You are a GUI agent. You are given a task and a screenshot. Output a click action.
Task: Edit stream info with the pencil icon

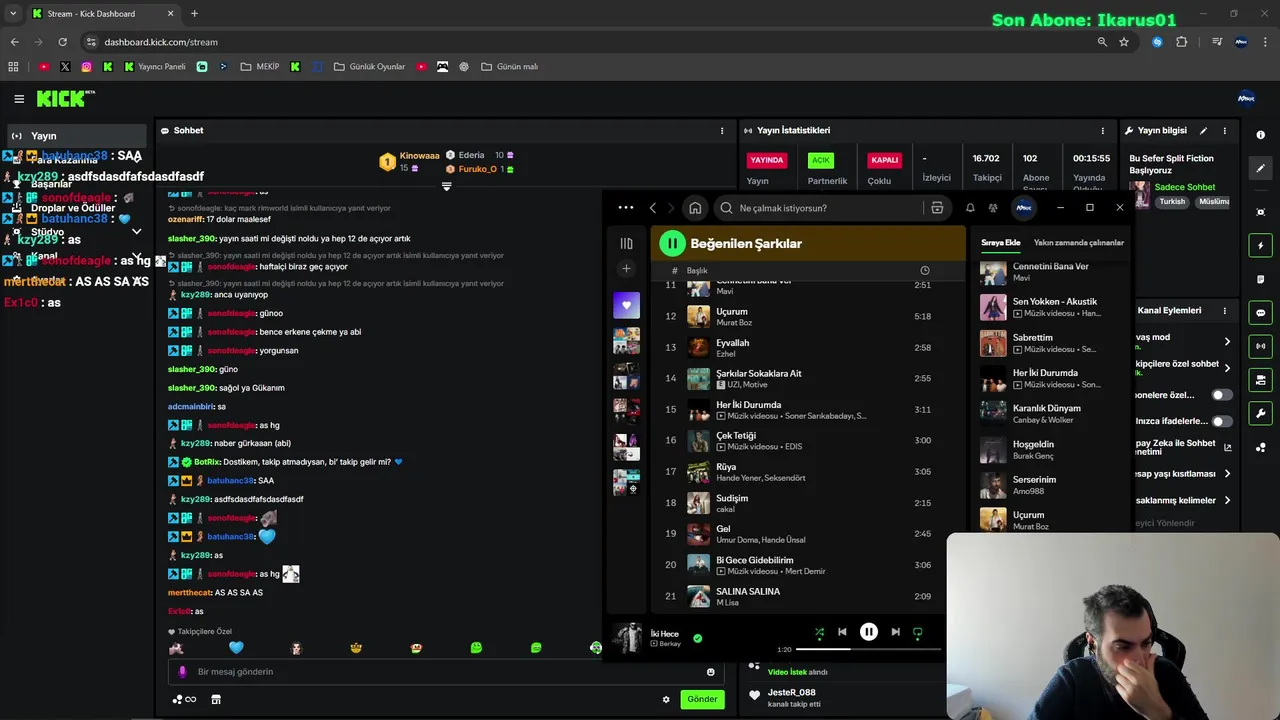coord(1203,130)
